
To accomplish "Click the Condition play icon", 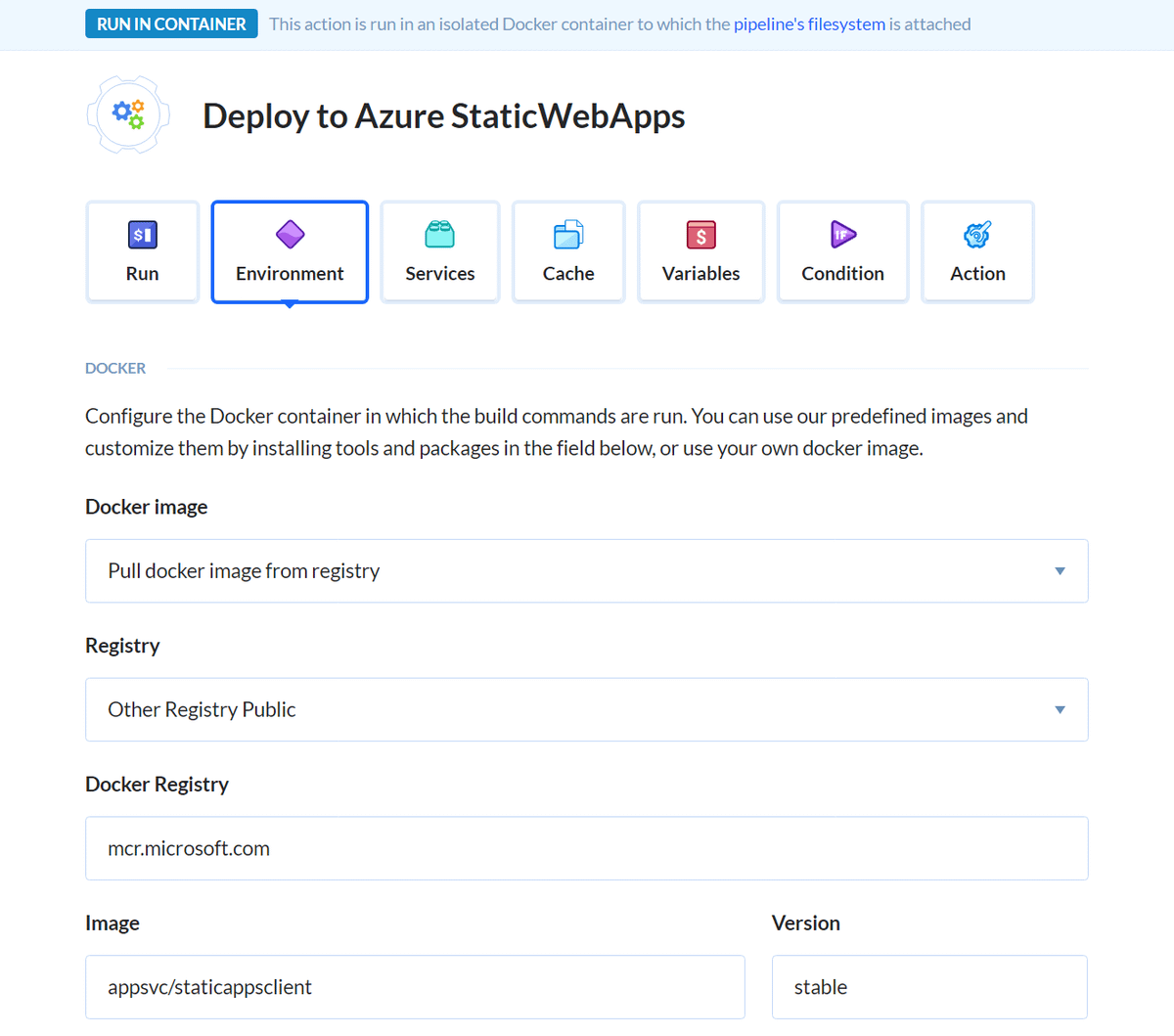I will pyautogui.click(x=842, y=234).
